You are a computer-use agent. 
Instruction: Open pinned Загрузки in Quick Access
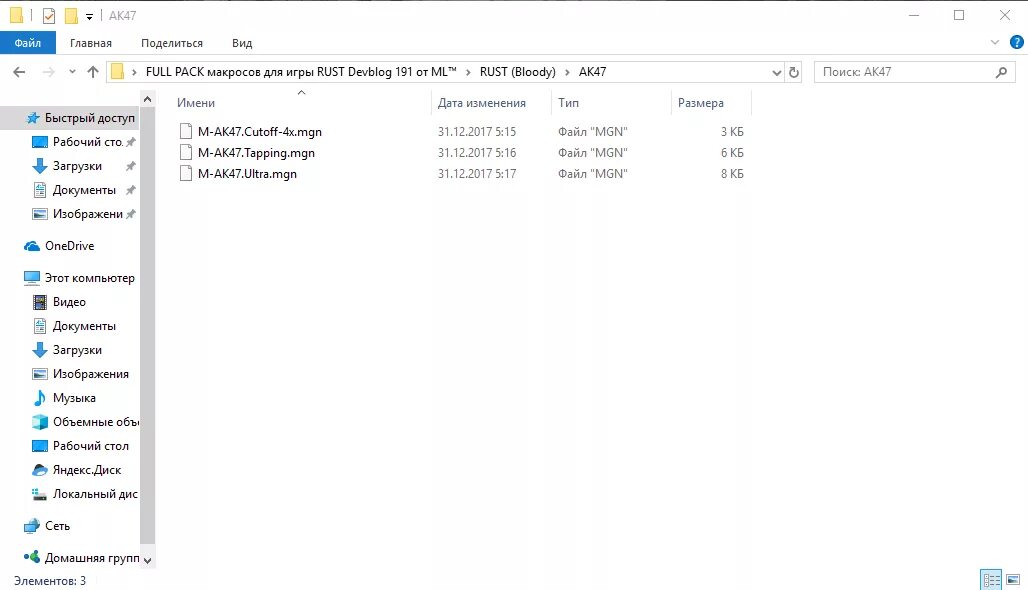[77, 166]
